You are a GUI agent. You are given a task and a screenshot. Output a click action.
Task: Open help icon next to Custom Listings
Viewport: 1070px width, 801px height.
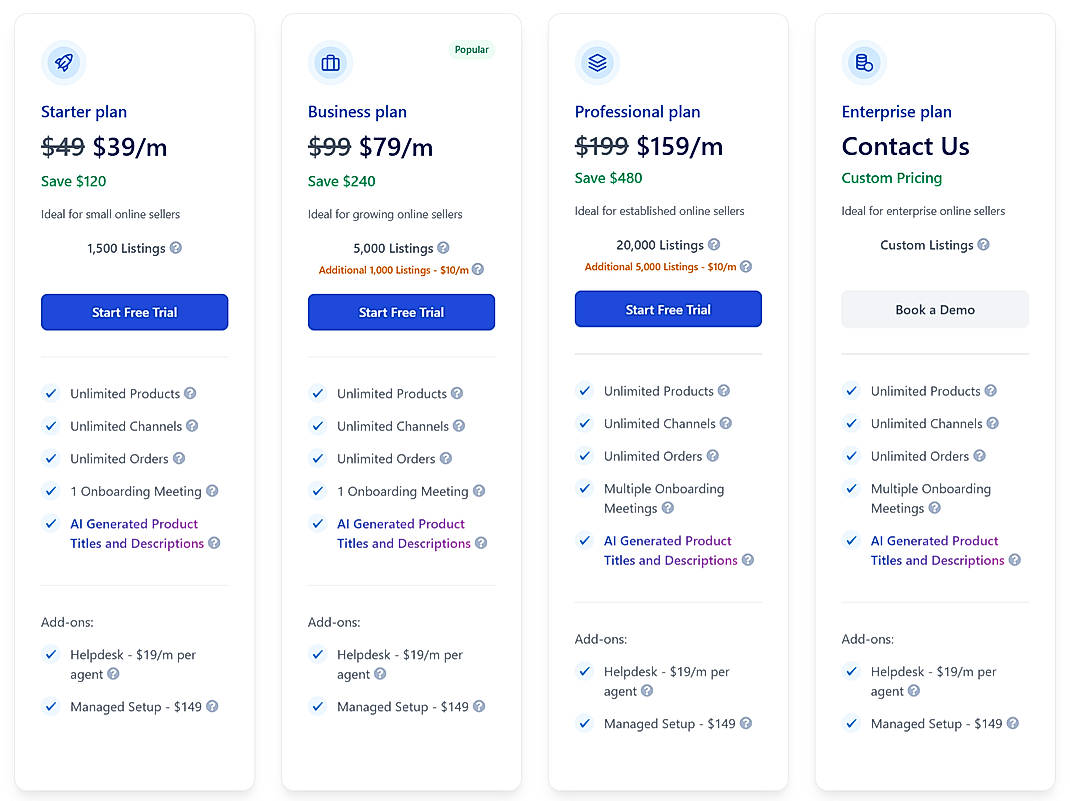click(x=983, y=244)
